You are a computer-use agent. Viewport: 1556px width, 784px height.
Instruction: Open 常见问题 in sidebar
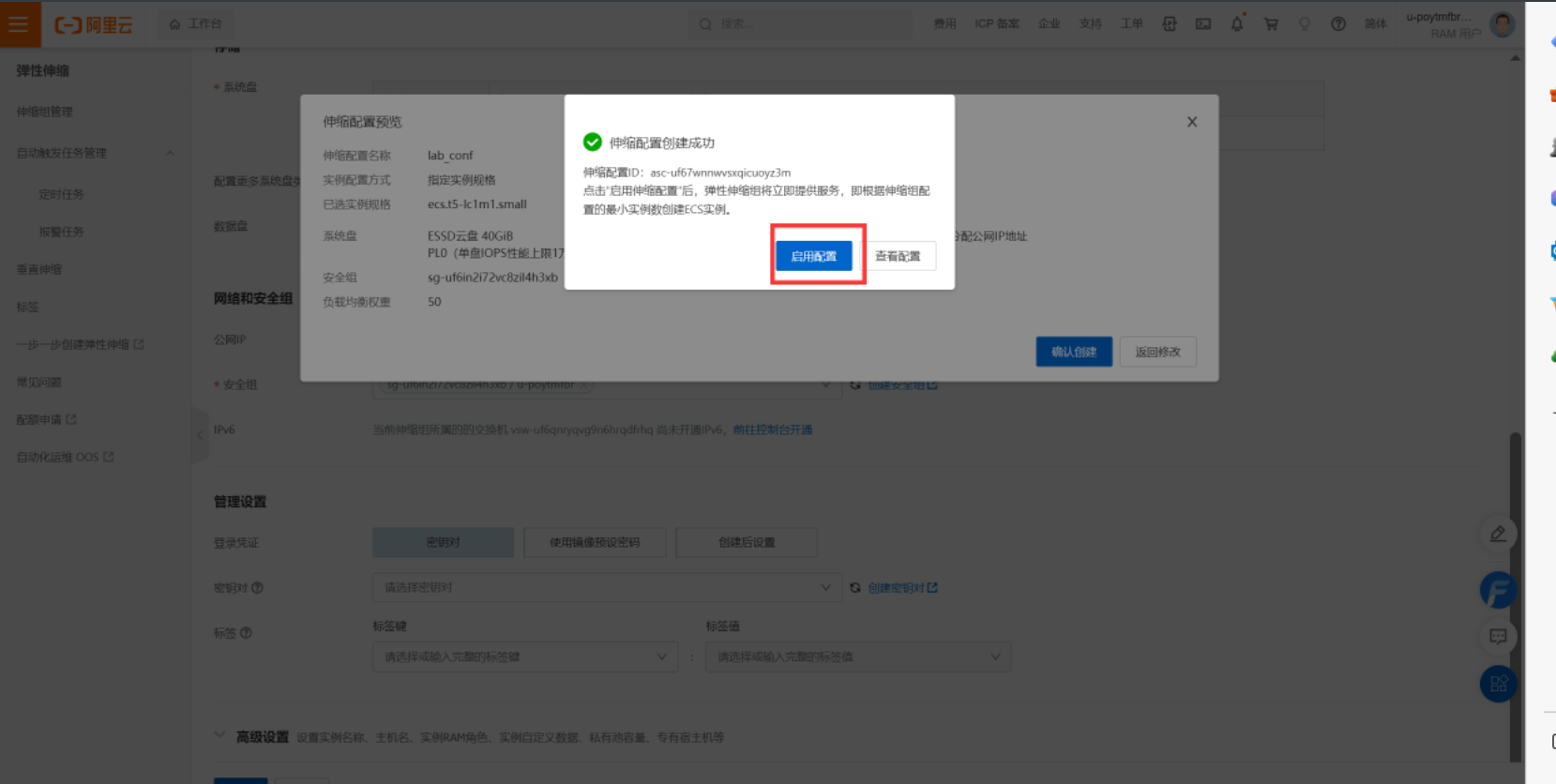38,382
